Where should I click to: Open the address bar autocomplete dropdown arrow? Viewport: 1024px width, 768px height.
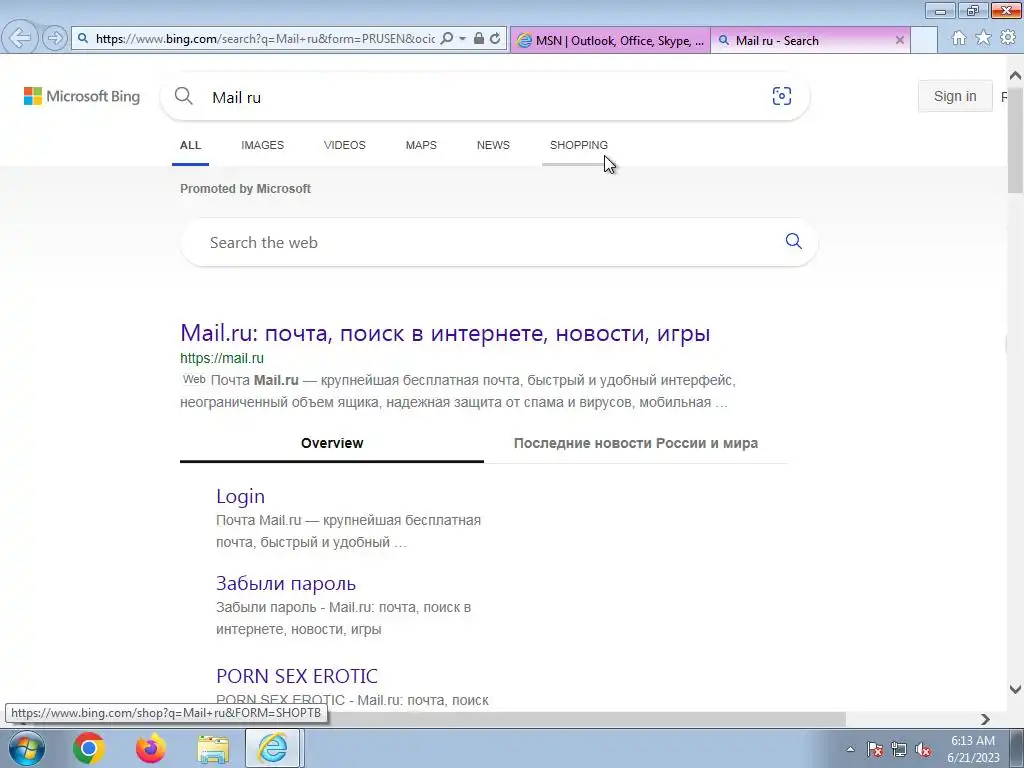[462, 39]
